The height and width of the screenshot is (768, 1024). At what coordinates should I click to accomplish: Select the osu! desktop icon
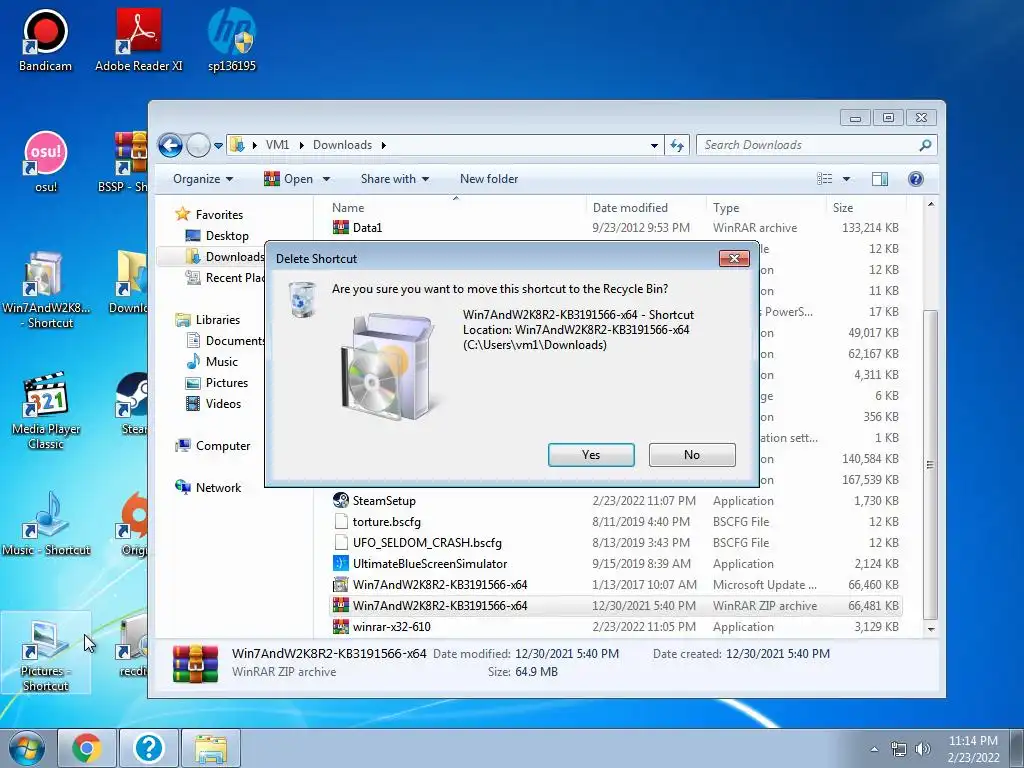coord(45,161)
